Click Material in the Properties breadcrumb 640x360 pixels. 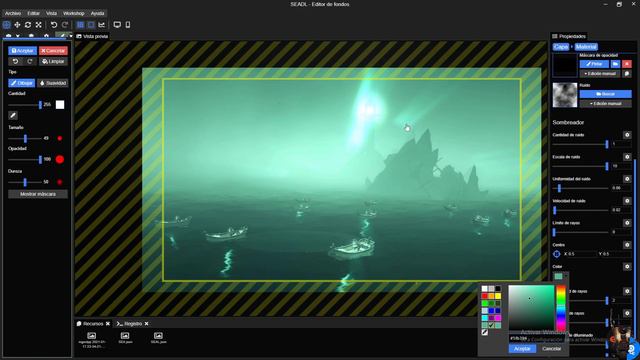coord(586,47)
